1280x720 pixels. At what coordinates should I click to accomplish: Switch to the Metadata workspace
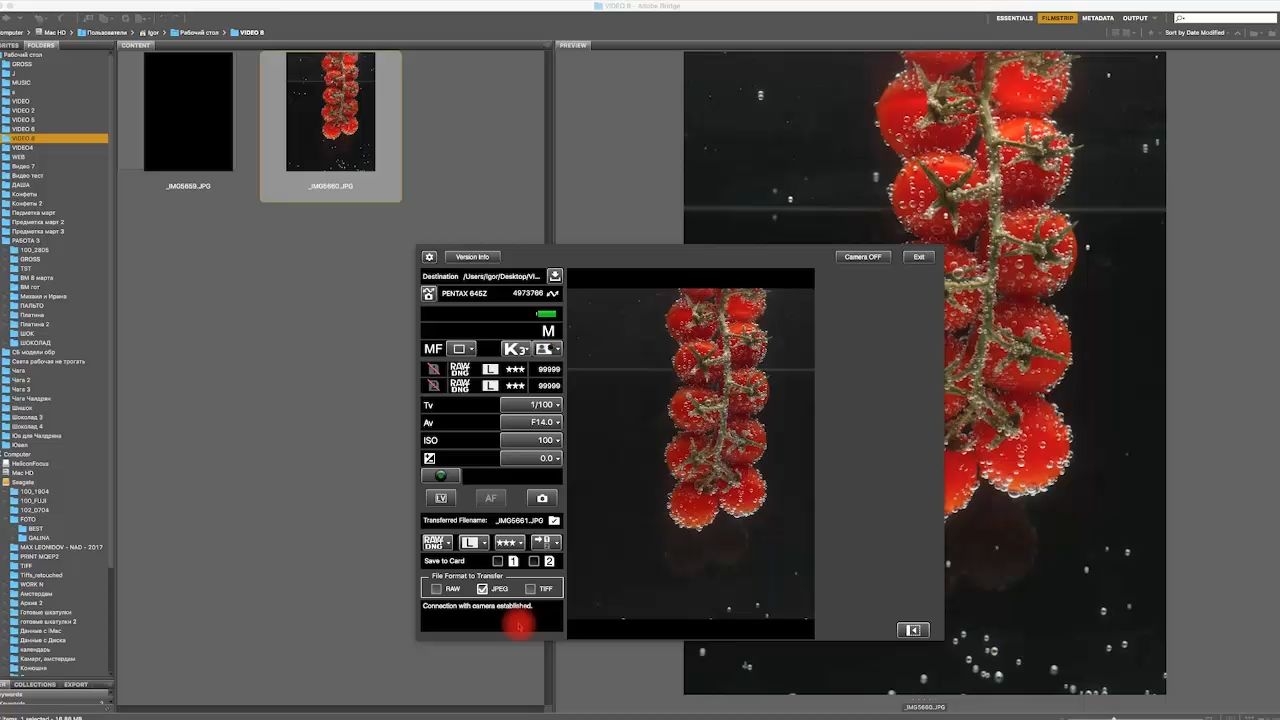click(1098, 18)
